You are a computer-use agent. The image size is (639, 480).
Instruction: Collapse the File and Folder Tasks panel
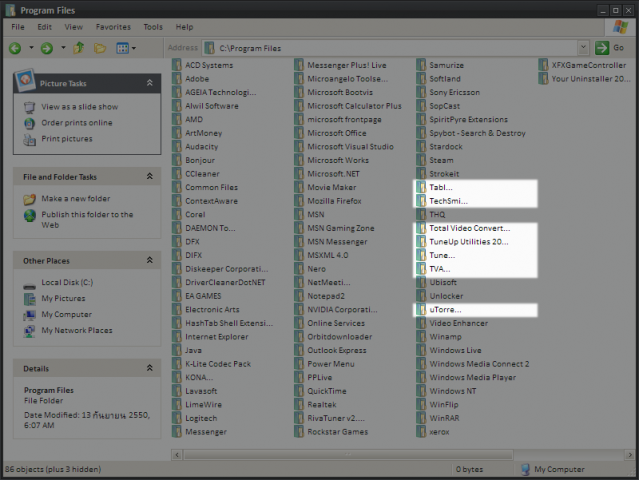coord(150,176)
